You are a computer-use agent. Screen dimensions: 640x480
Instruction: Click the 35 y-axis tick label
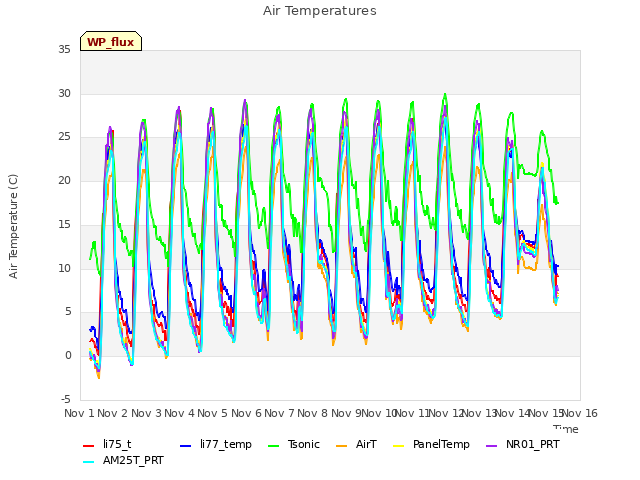[64, 50]
